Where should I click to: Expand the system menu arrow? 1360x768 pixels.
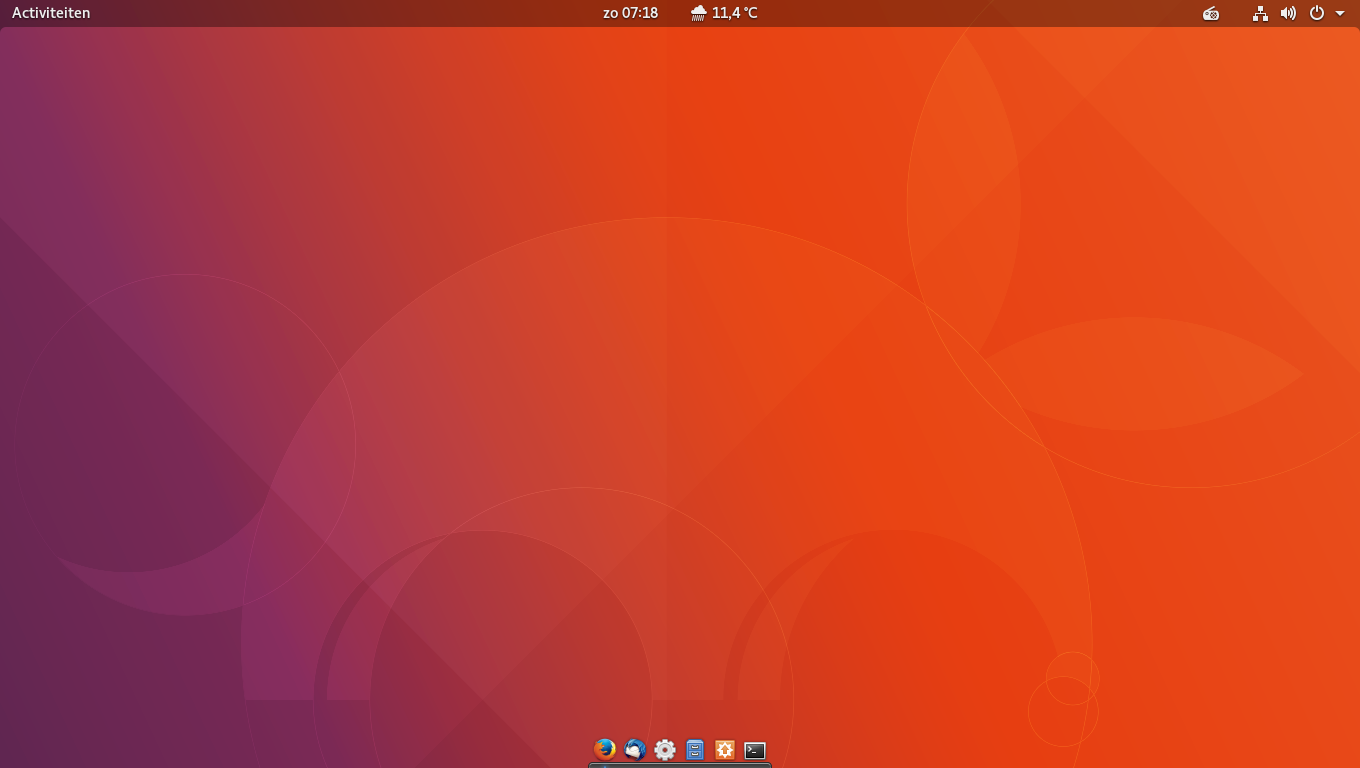pos(1340,13)
